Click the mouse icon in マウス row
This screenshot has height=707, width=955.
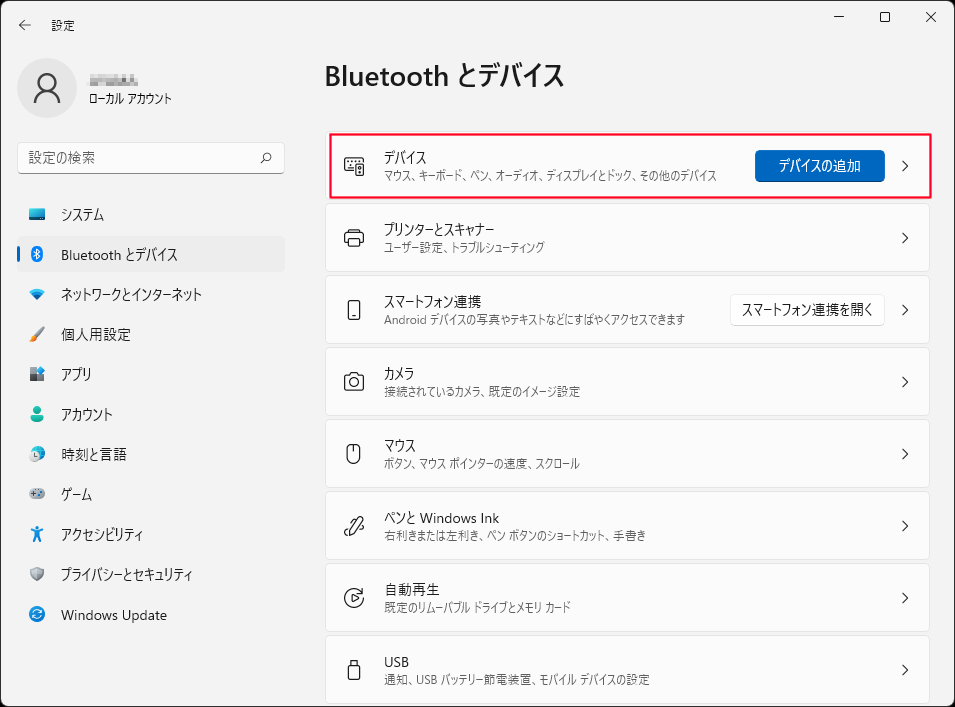(354, 454)
